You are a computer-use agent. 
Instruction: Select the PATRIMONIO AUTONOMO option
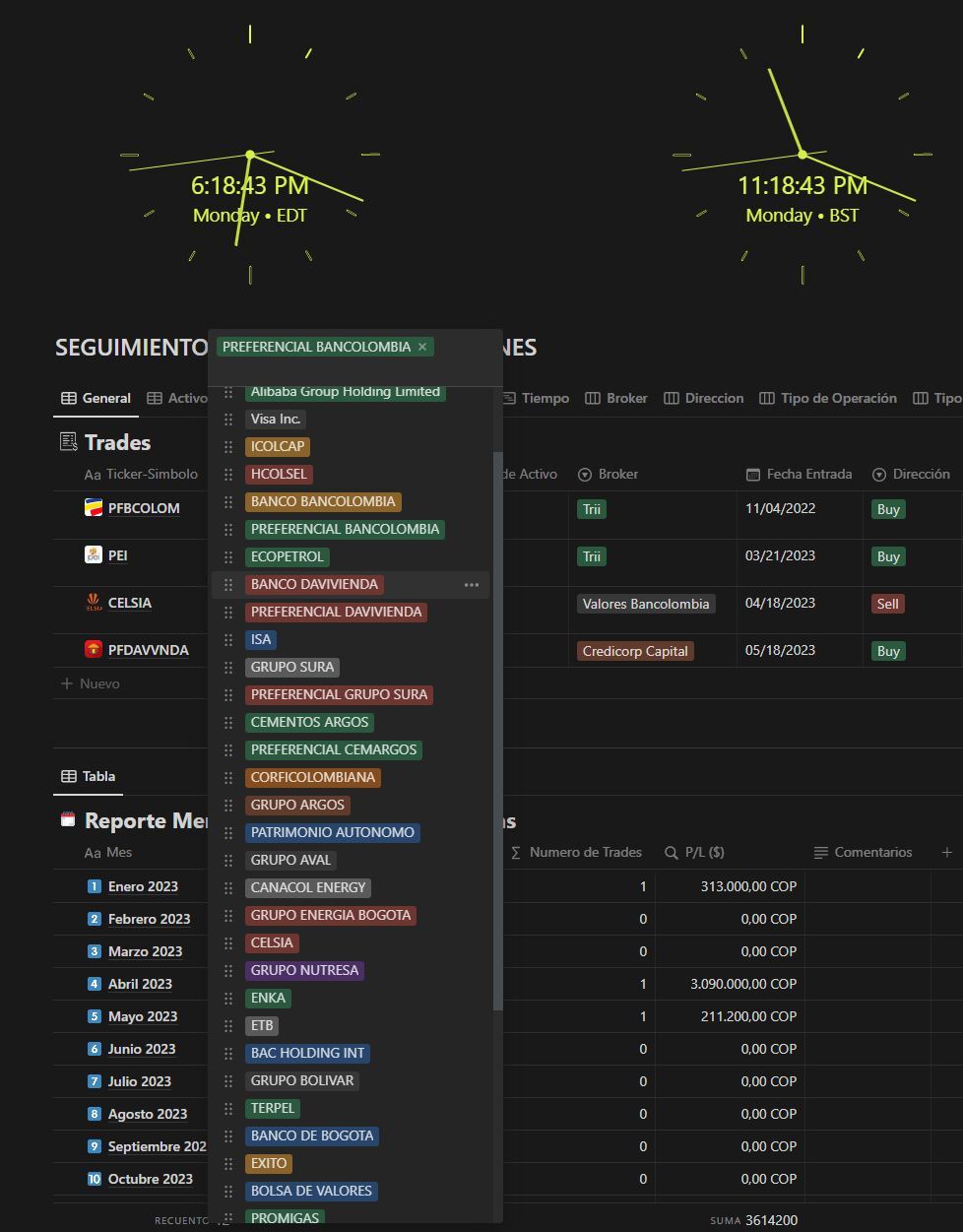333,832
